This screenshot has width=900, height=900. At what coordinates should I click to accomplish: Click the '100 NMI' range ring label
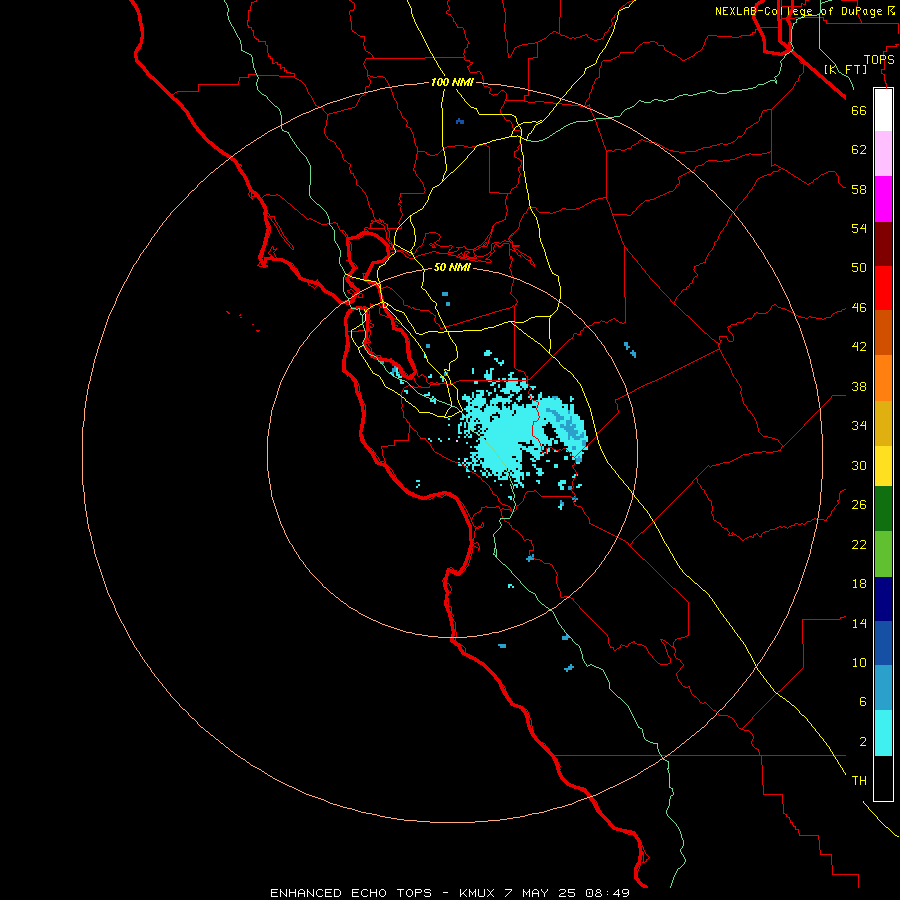[x=452, y=82]
